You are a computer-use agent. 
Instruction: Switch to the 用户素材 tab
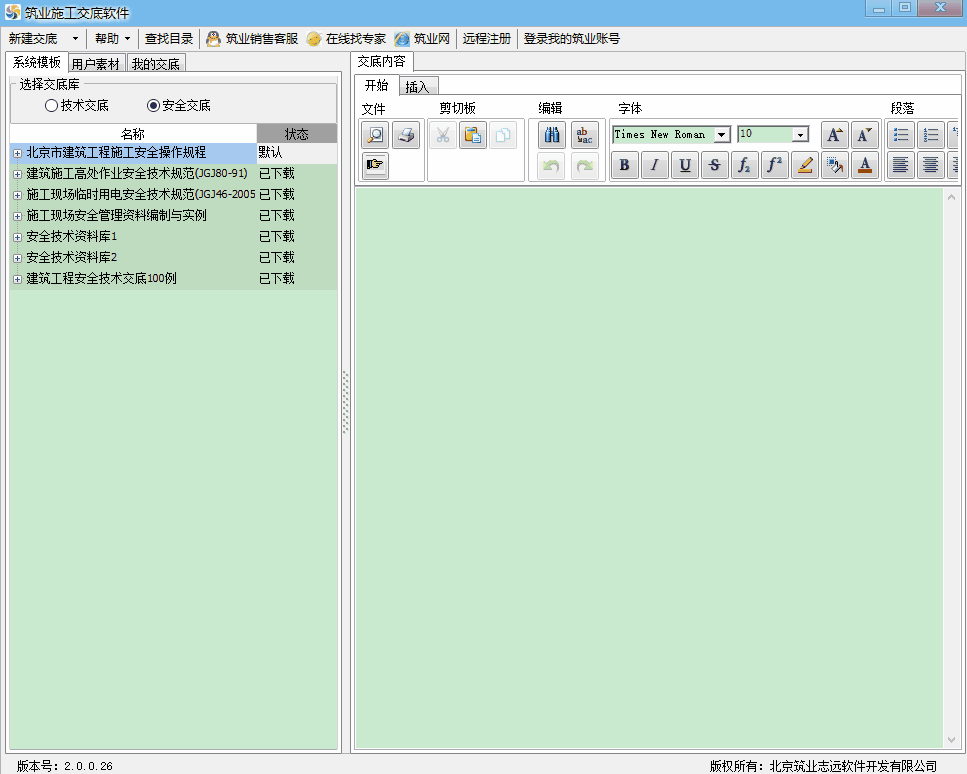(96, 64)
